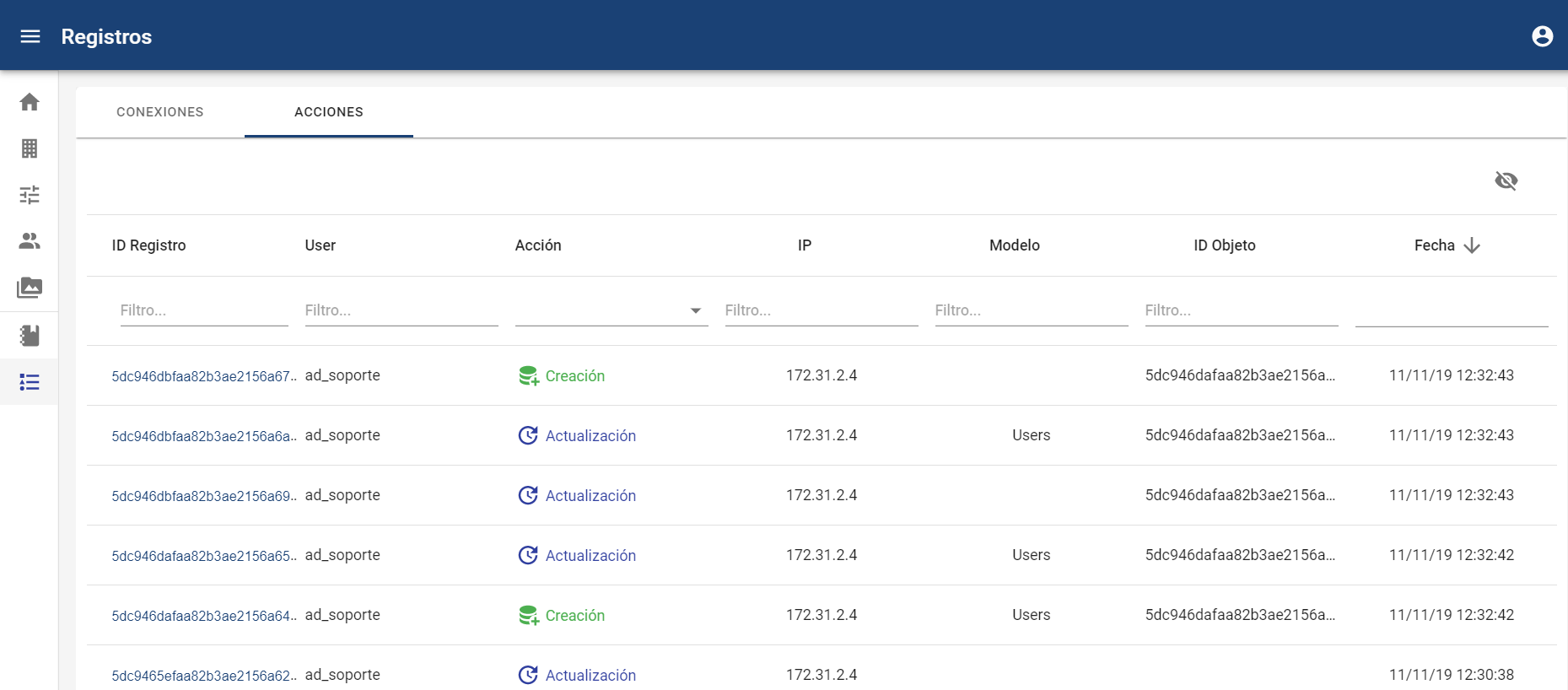Toggle Fecha sort direction arrow
Viewport: 1568px width, 690px height.
pyautogui.click(x=1472, y=245)
